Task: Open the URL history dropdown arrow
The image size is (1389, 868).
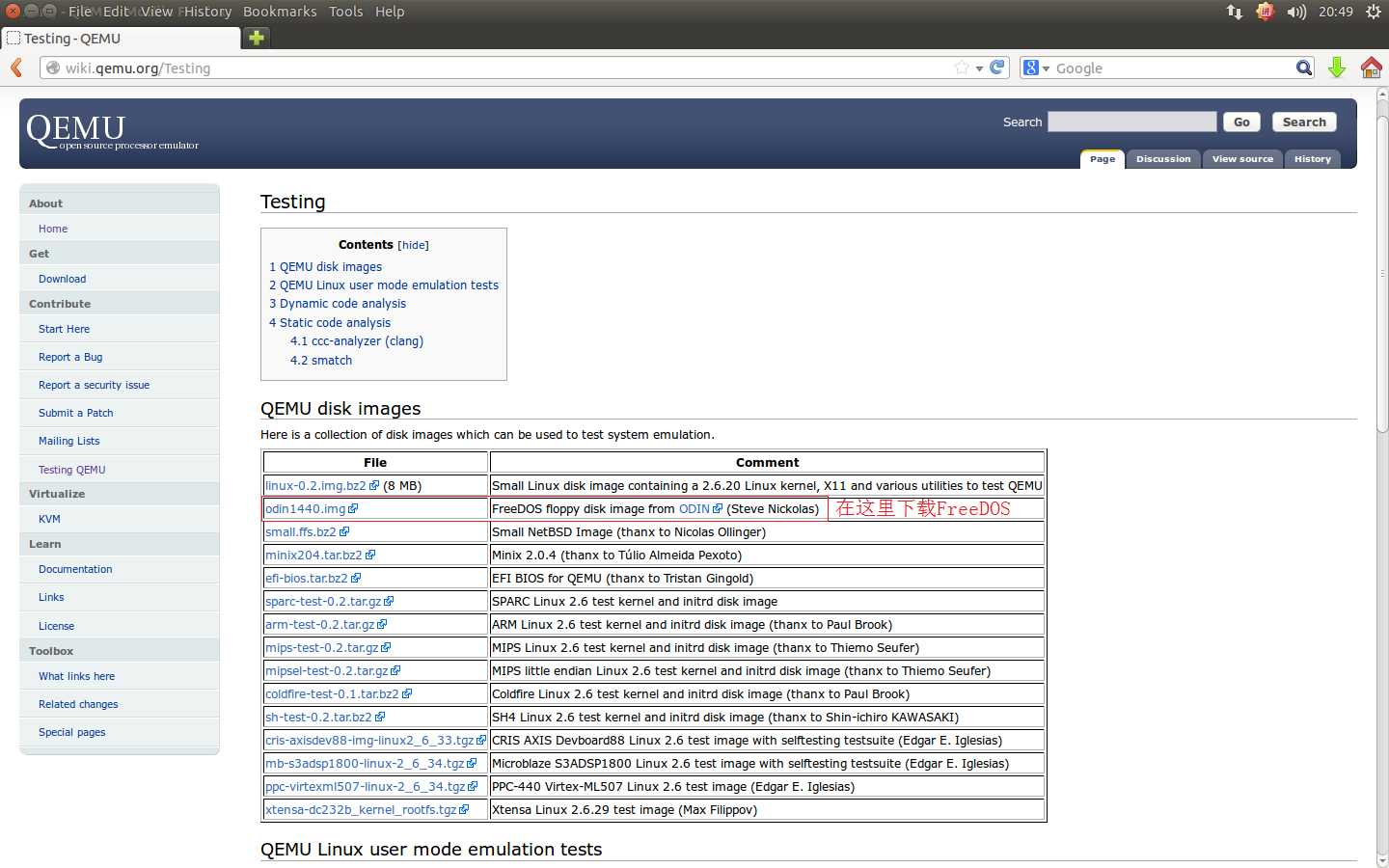Action: [979, 68]
